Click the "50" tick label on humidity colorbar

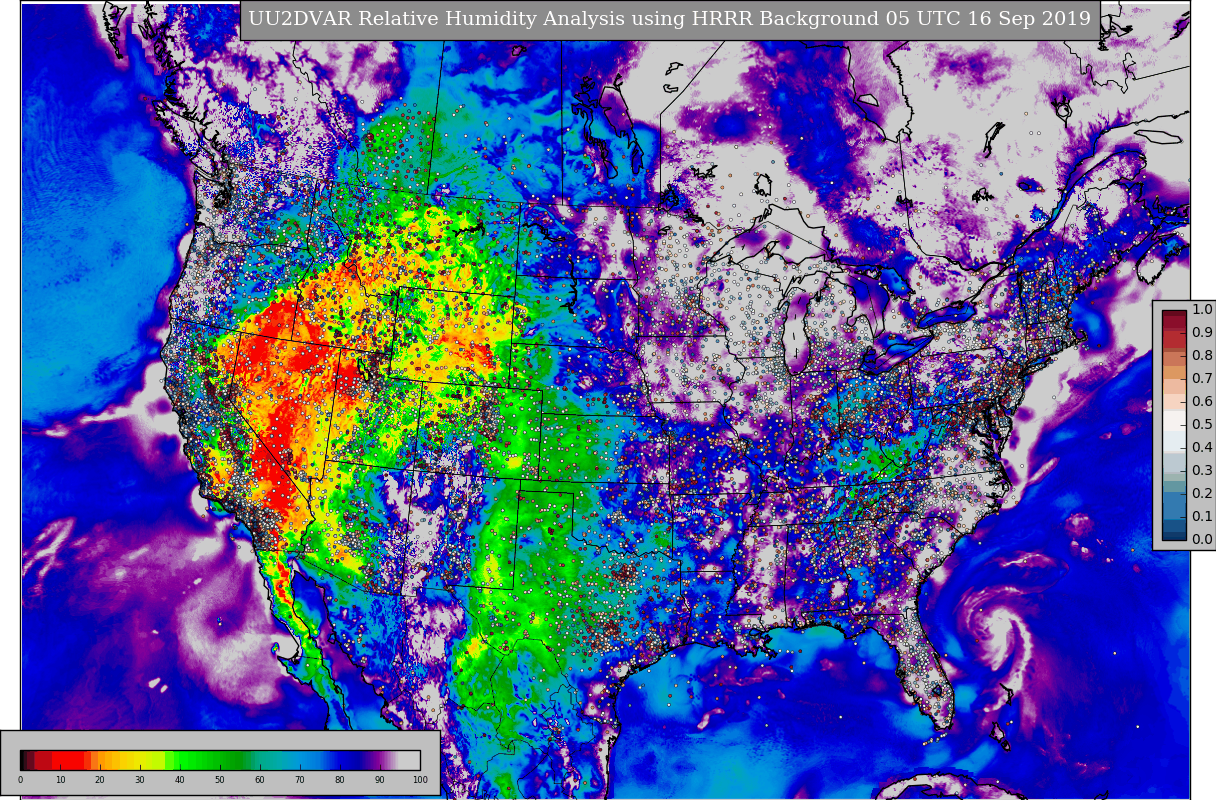(x=220, y=780)
